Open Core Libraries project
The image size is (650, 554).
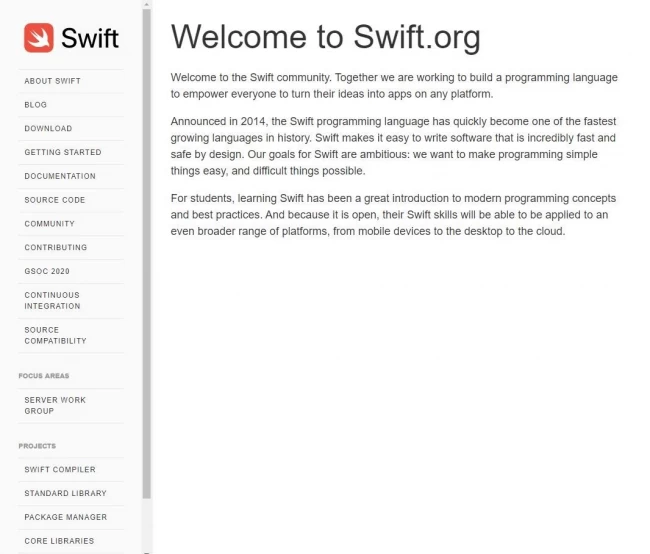(59, 541)
